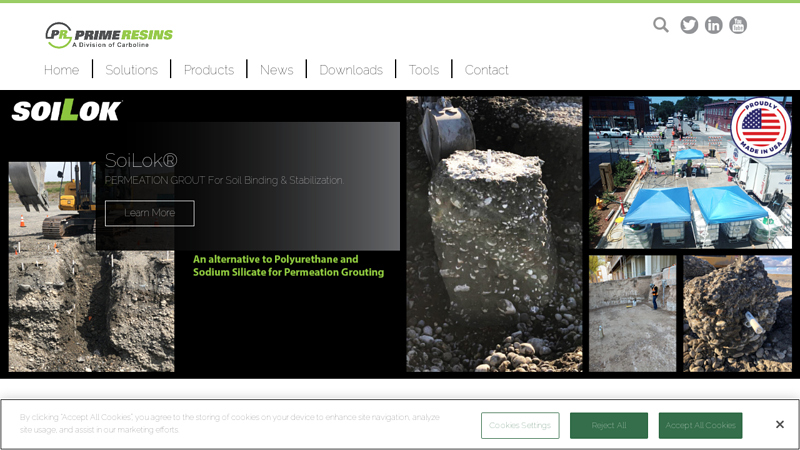
Task: Click the Proudly Made in USA badge
Action: 760,127
